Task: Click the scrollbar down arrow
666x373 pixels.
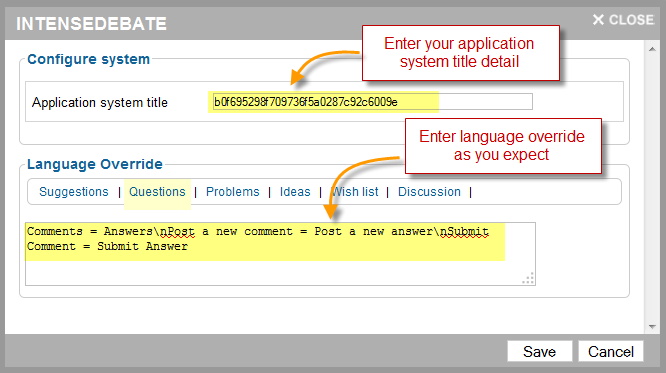Action: click(x=652, y=327)
